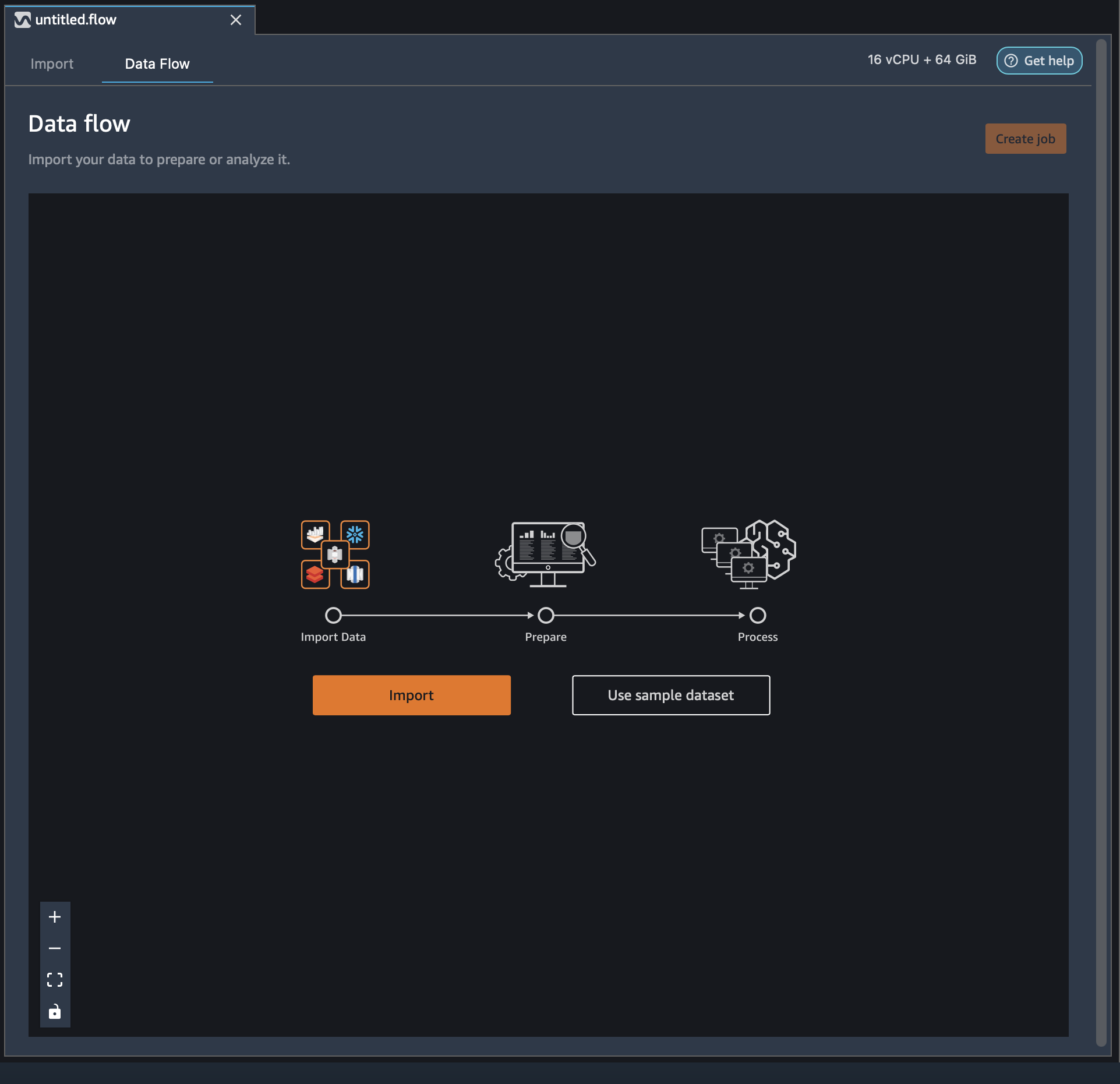Image resolution: width=1120 pixels, height=1084 pixels.
Task: Click Use sample dataset button
Action: pos(671,695)
